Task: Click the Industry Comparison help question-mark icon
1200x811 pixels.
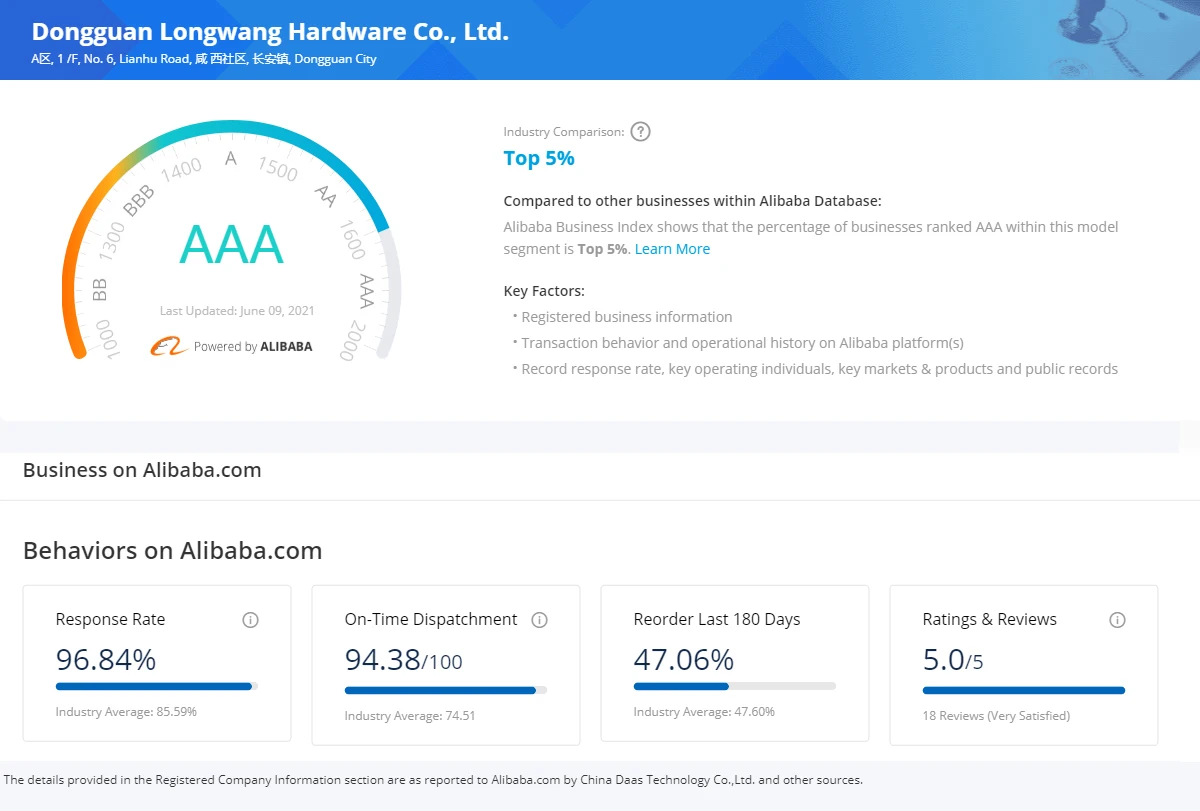Action: pyautogui.click(x=641, y=131)
